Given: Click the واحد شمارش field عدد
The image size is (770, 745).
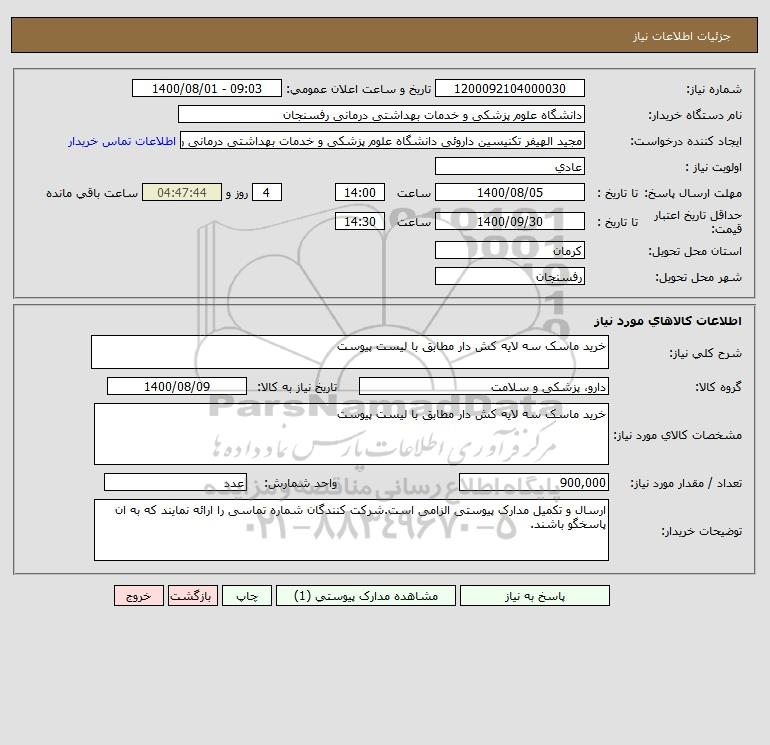Looking at the screenshot, I should (175, 482).
